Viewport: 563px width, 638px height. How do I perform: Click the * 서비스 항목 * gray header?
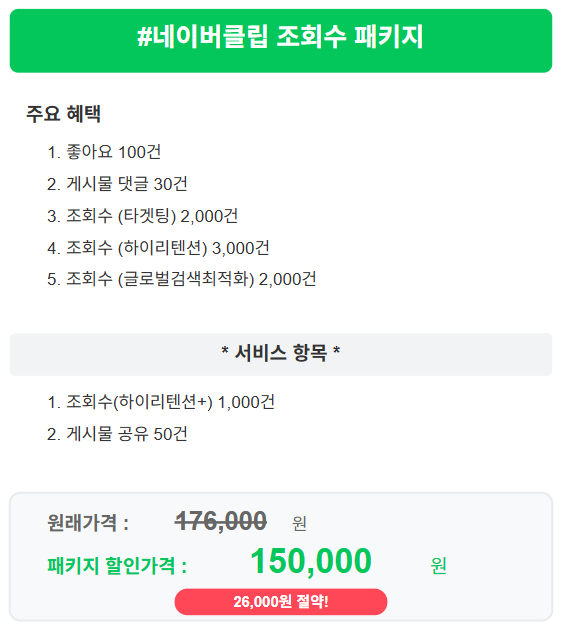click(281, 354)
